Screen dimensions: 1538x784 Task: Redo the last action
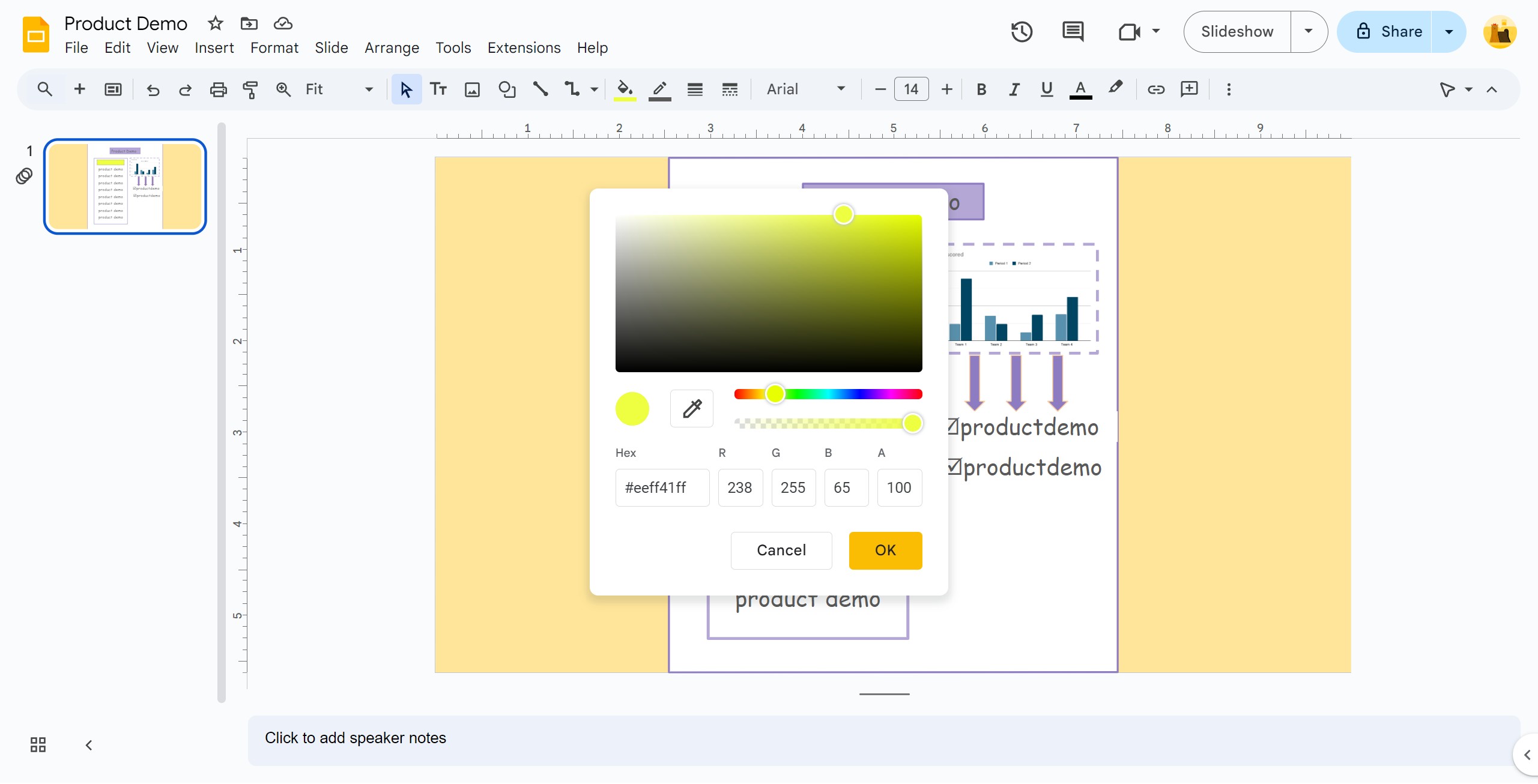pyautogui.click(x=186, y=89)
